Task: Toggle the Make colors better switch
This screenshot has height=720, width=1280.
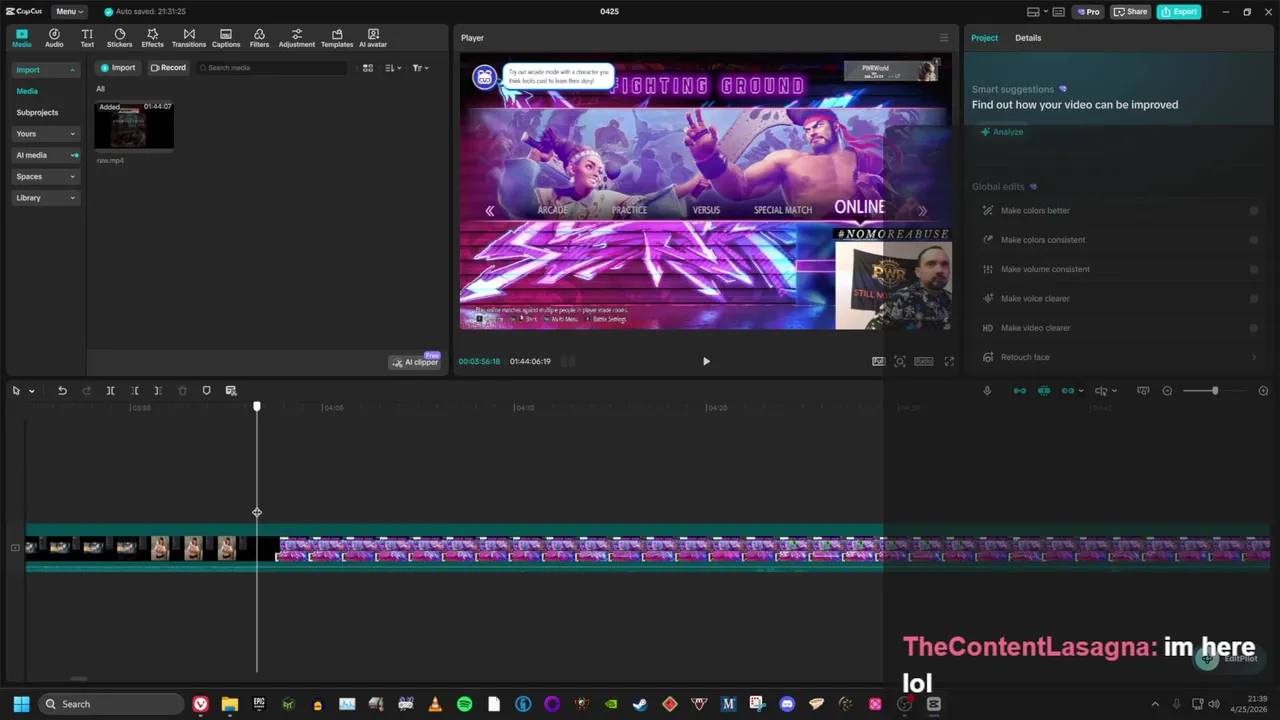Action: coord(1254,211)
